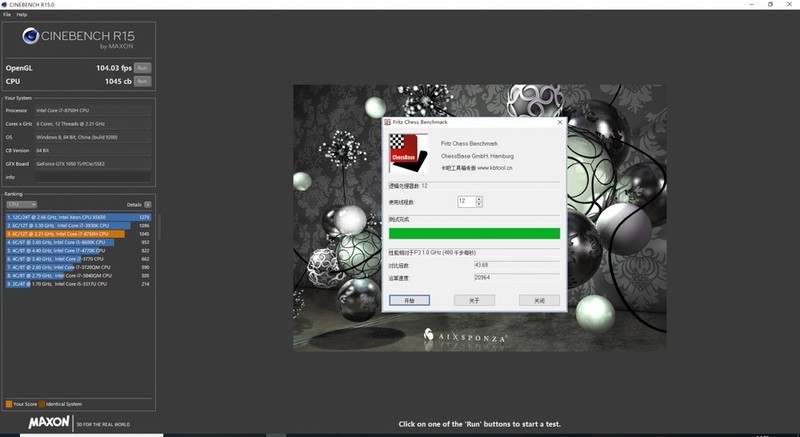Select ranking row Intel Core i7-4770K

tap(79, 250)
